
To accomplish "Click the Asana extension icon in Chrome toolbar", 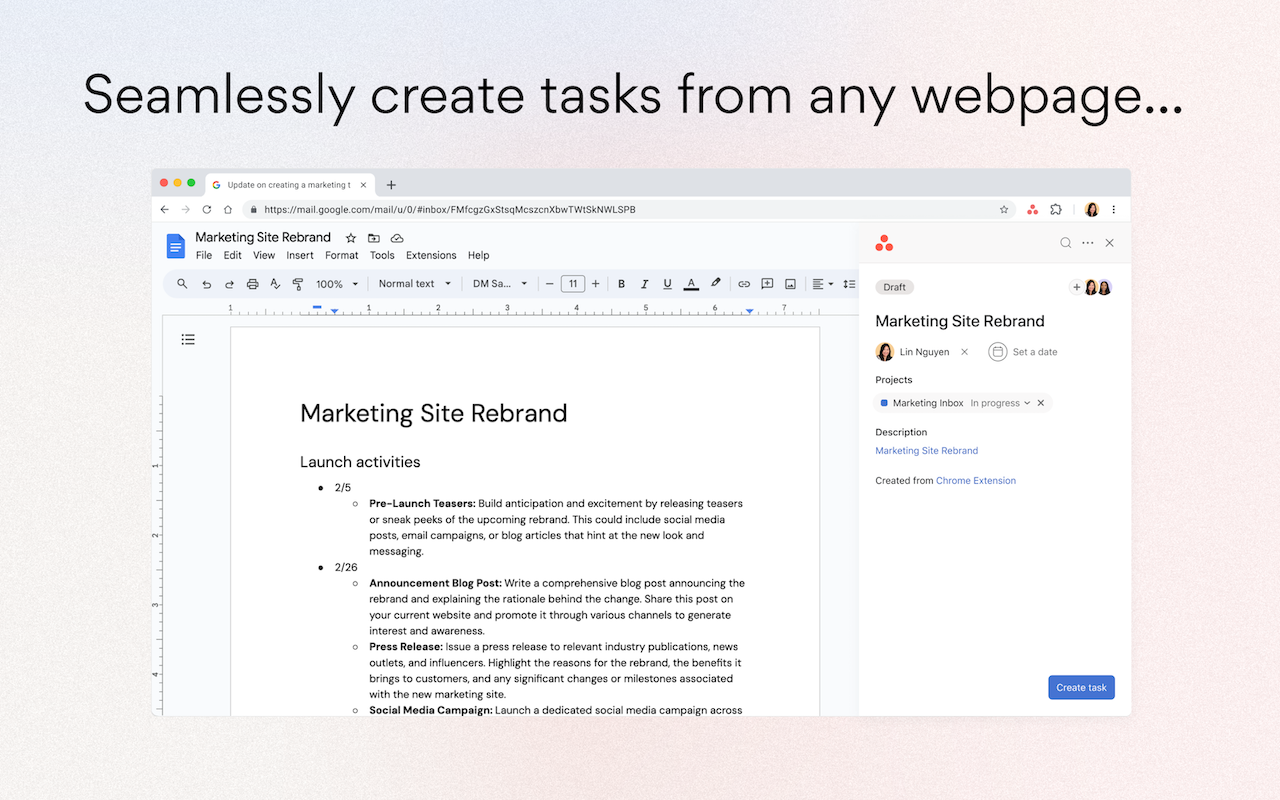I will click(x=1032, y=210).
